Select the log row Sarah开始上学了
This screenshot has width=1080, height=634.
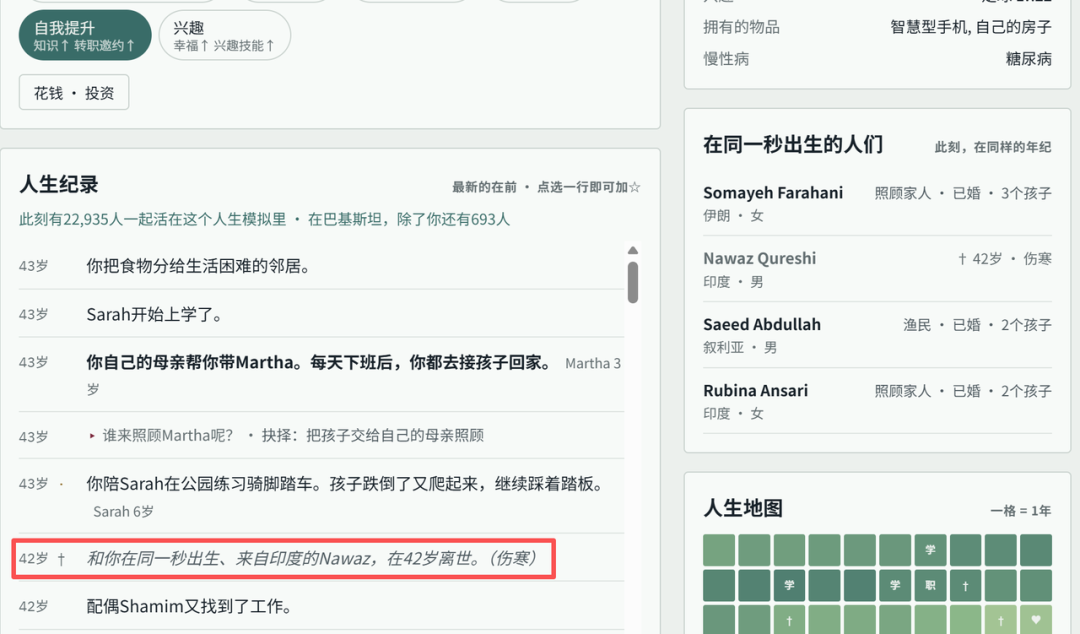321,314
